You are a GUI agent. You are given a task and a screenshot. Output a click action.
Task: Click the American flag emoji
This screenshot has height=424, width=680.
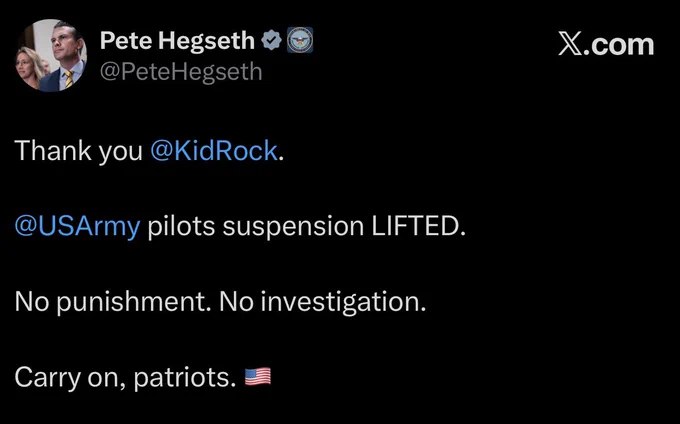click(x=258, y=377)
